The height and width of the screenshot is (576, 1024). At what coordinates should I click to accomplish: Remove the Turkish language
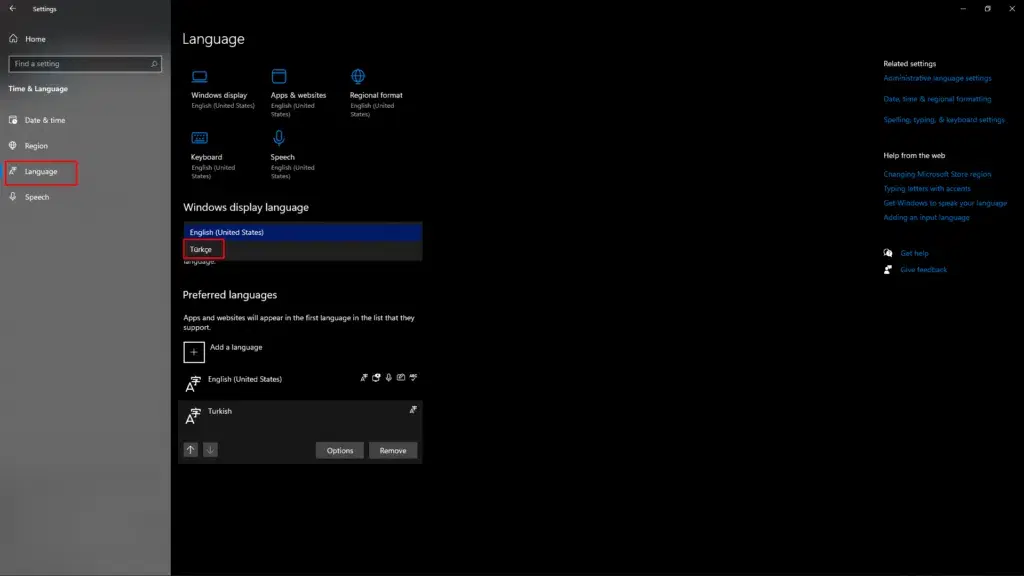(x=392, y=451)
